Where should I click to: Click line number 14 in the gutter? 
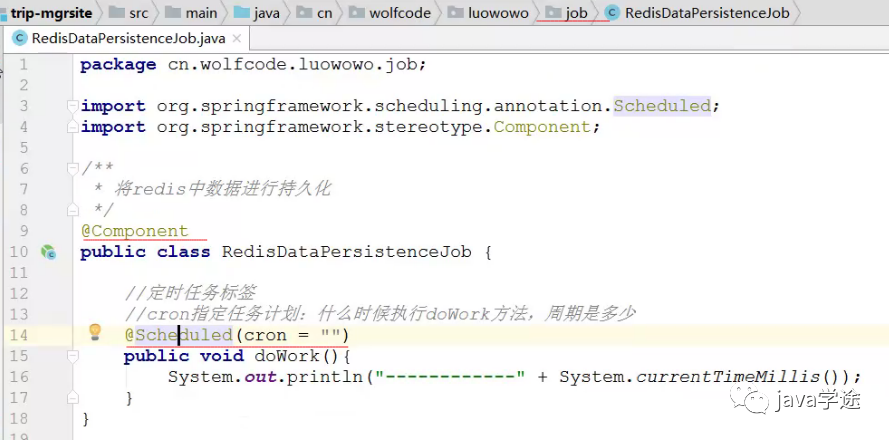click(19, 335)
